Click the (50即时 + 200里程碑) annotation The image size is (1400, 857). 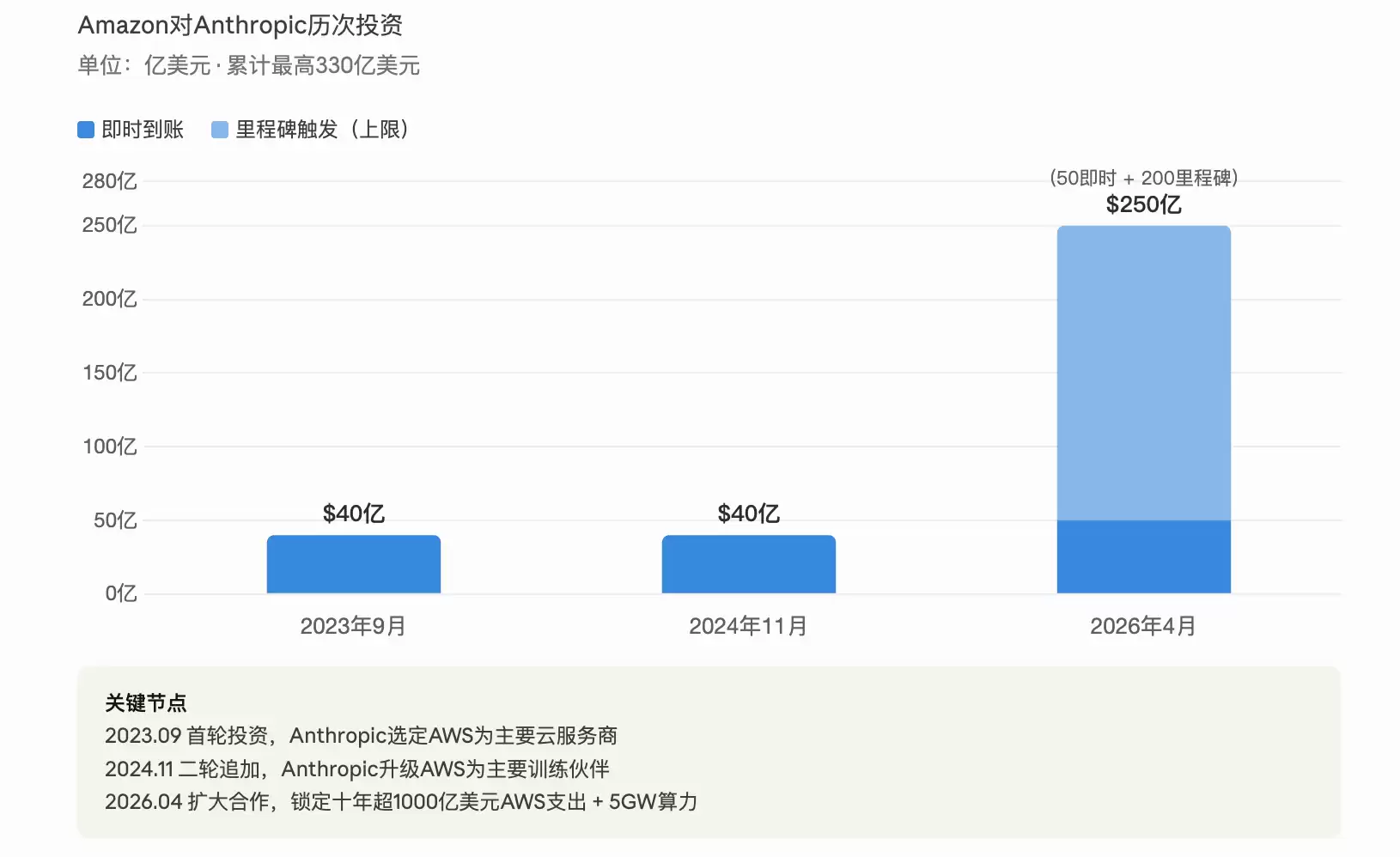point(1143,178)
